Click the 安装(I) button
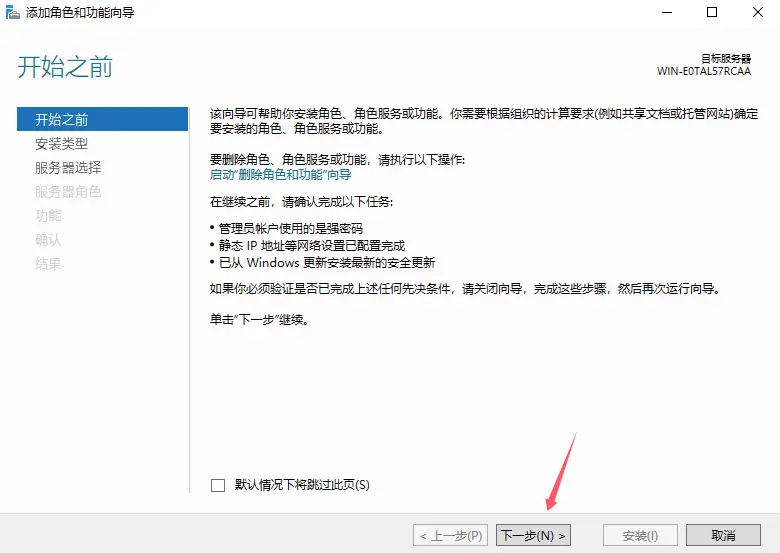This screenshot has height=553, width=780. coord(640,536)
